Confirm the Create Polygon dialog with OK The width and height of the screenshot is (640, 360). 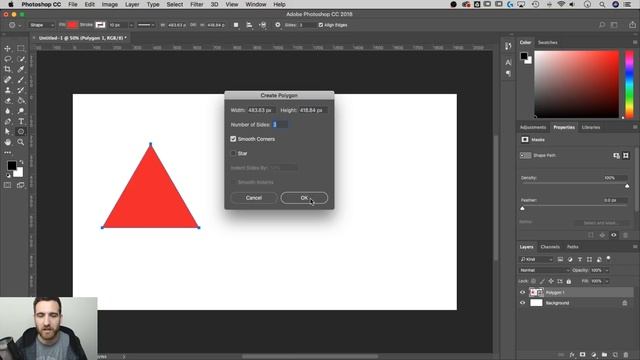point(304,198)
